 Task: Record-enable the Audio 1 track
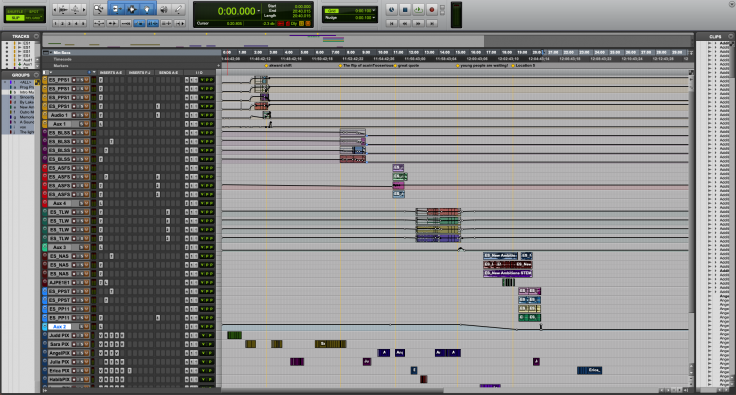point(74,115)
